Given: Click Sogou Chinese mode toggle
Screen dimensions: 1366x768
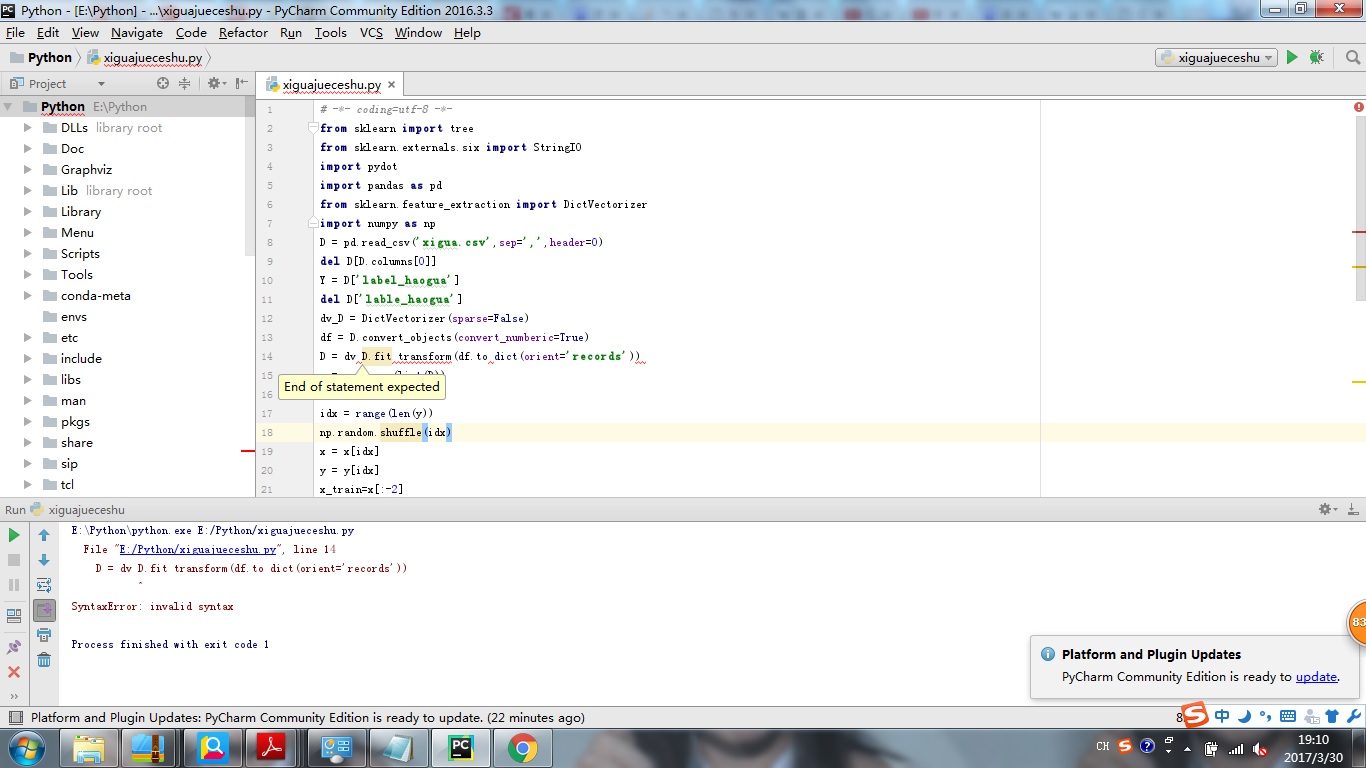Looking at the screenshot, I should pos(1222,716).
